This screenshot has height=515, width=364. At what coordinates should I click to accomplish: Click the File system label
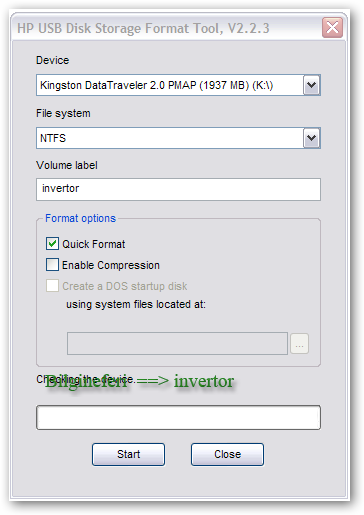tap(63, 113)
